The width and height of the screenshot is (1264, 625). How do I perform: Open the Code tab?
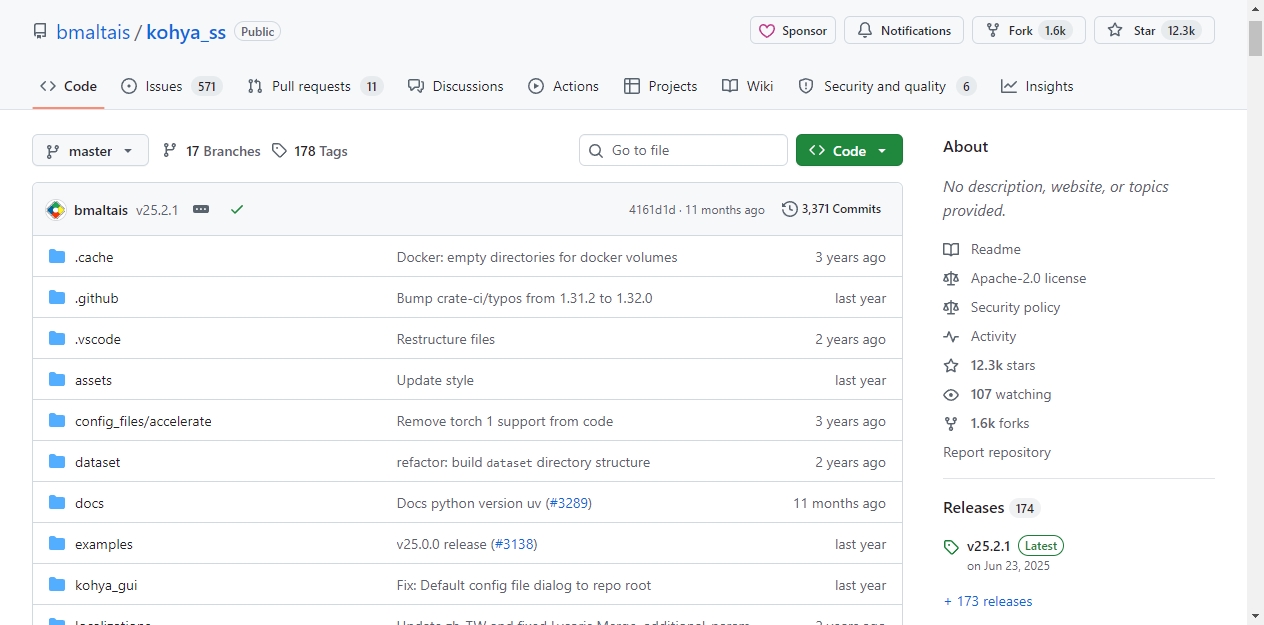[68, 86]
